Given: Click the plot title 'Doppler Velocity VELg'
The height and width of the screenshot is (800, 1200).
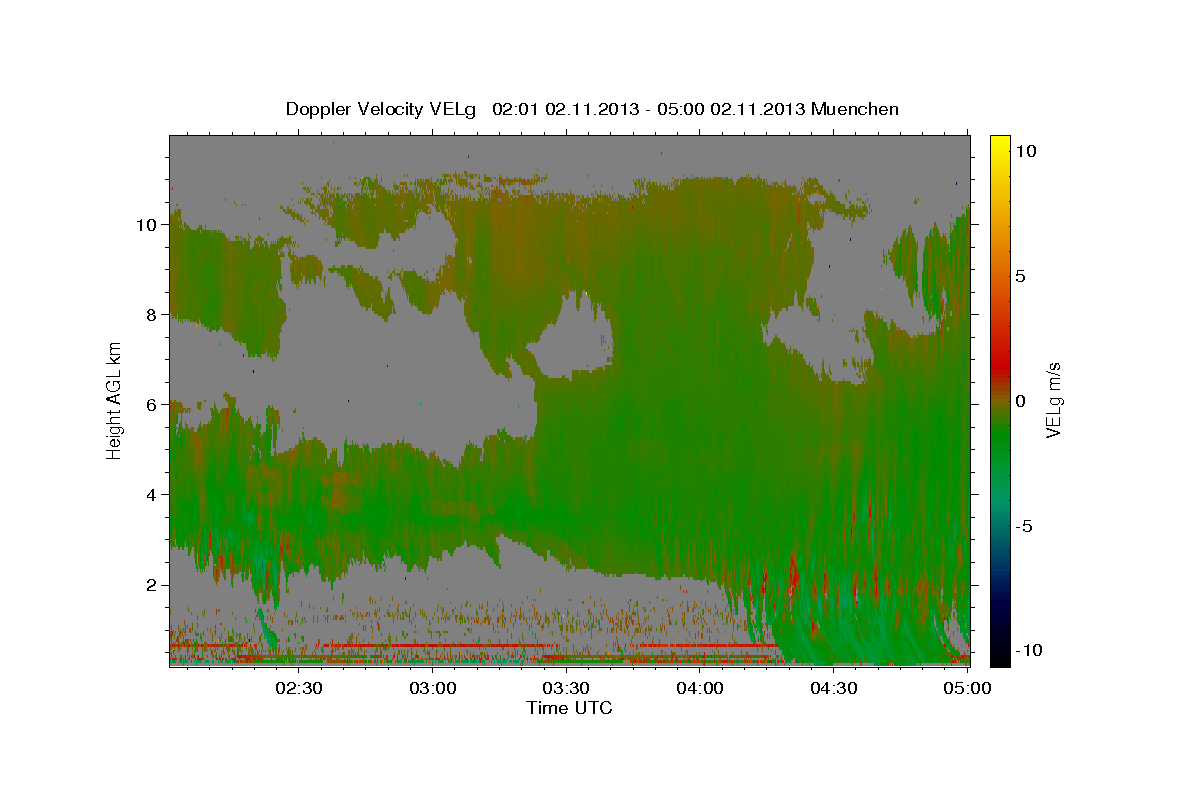Looking at the screenshot, I should (x=381, y=109).
